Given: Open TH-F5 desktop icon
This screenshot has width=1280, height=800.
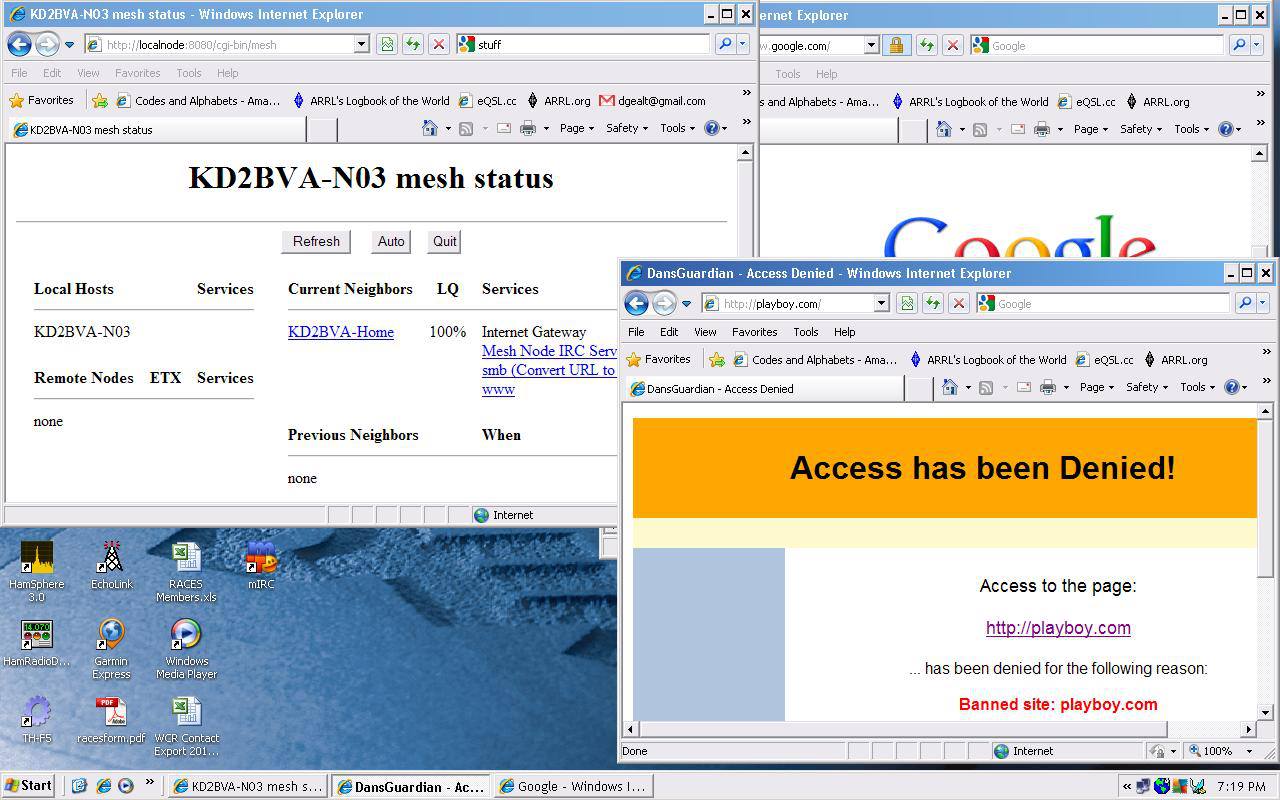Looking at the screenshot, I should 36,719.
